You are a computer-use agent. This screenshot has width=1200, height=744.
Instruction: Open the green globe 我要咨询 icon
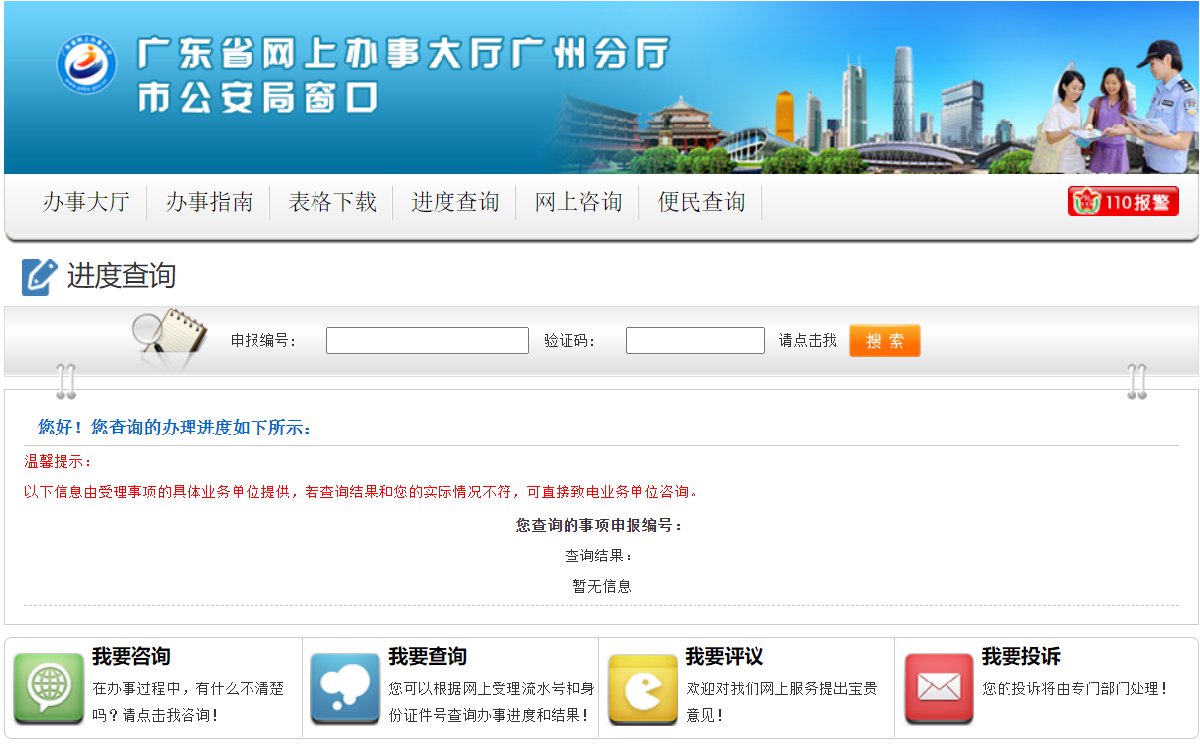(x=48, y=688)
